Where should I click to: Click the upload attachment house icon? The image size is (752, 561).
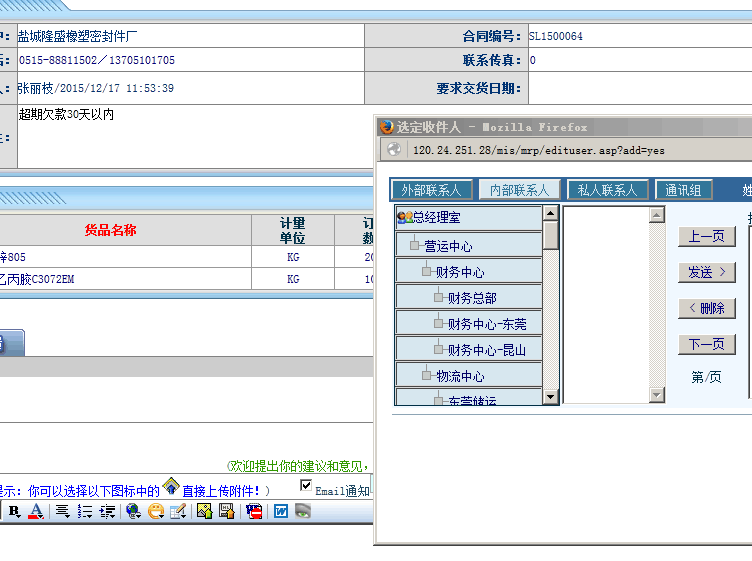pos(171,487)
